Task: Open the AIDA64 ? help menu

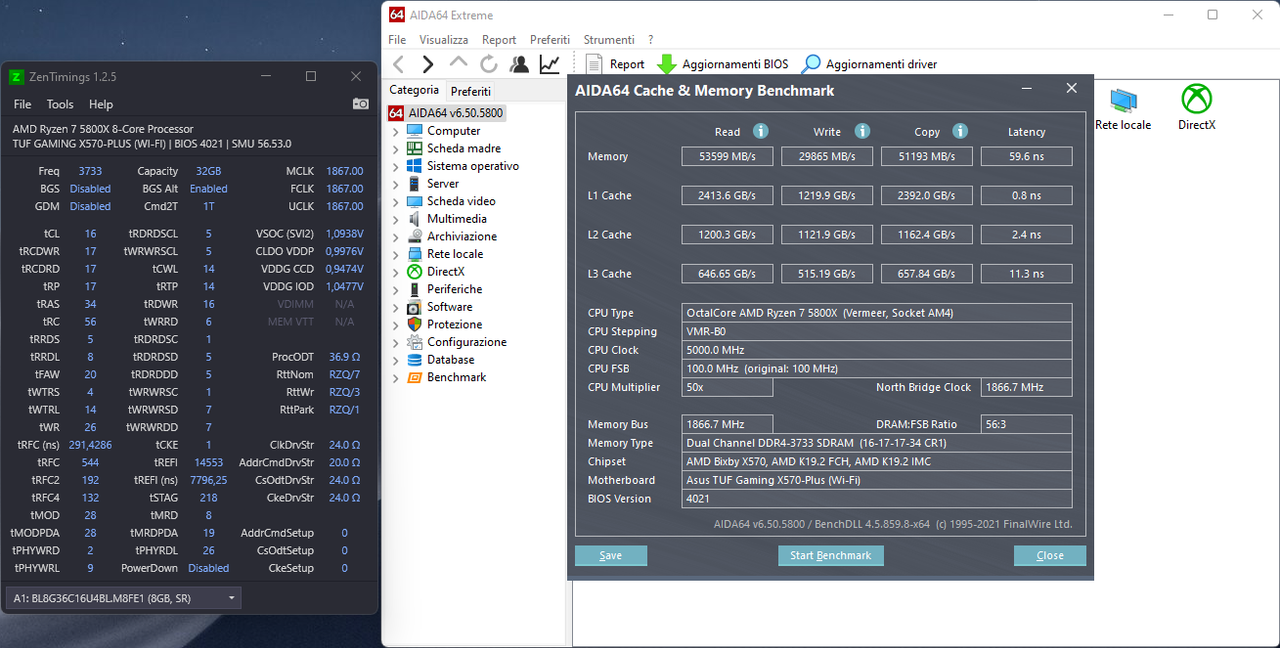Action: (x=651, y=40)
